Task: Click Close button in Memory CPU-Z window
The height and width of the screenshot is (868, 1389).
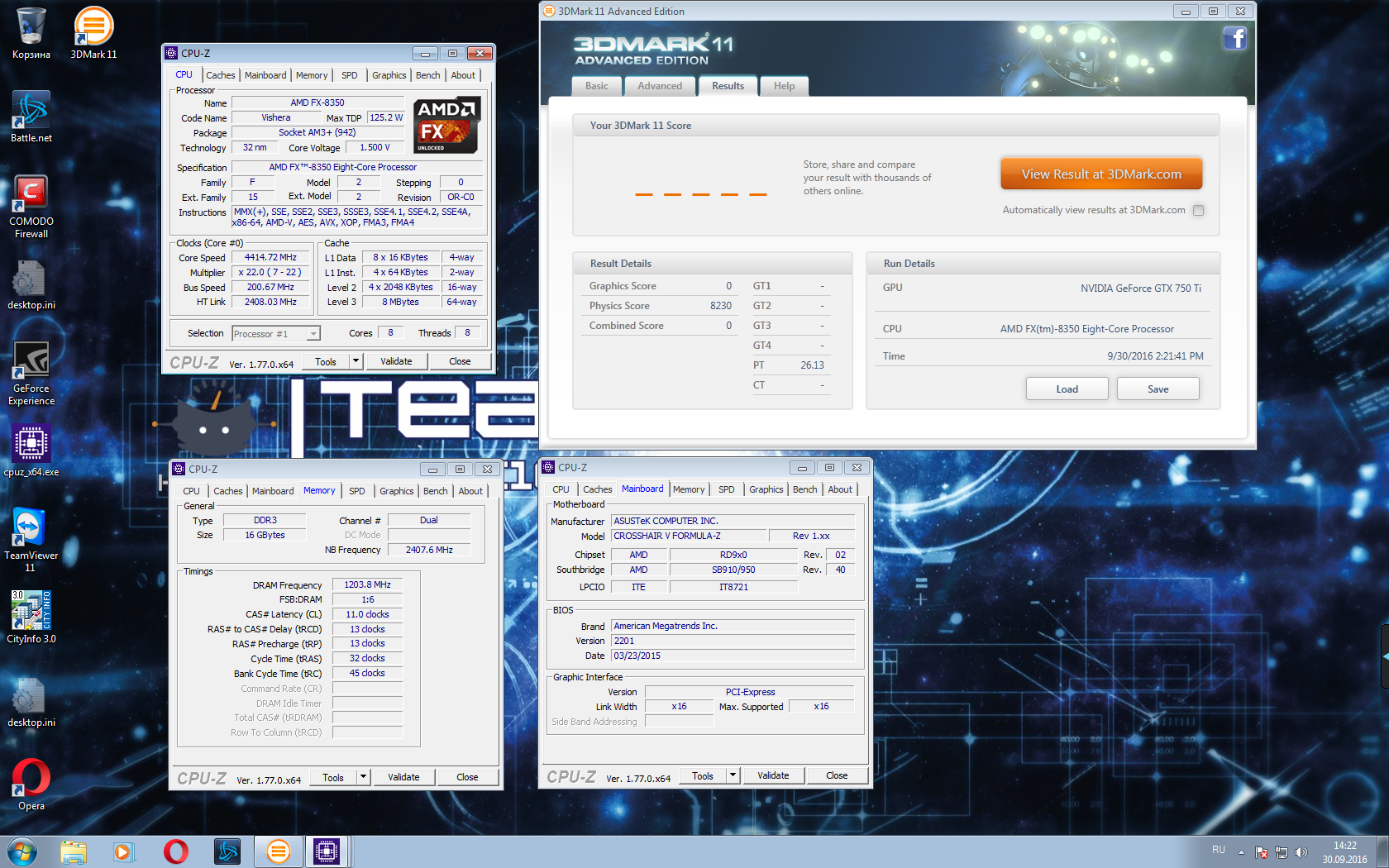Action: 467,777
